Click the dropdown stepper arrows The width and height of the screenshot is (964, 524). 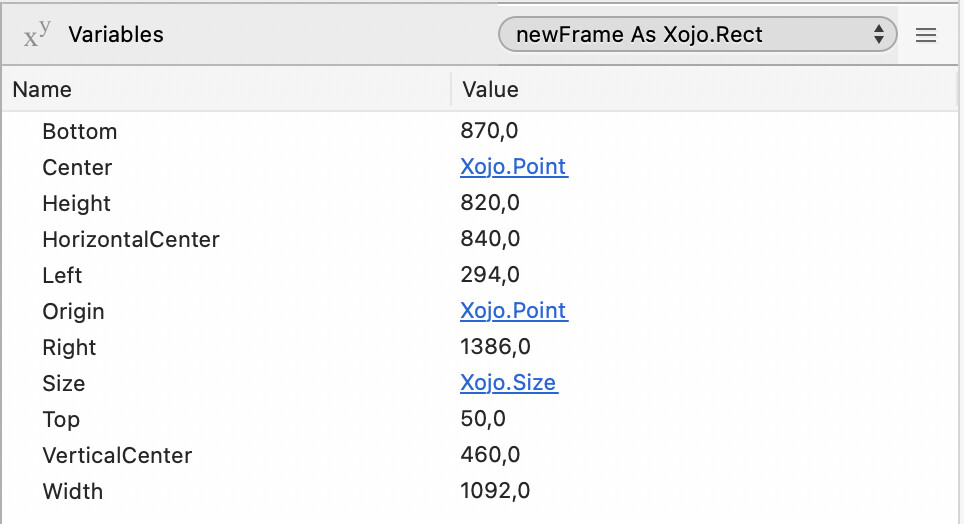coord(879,35)
